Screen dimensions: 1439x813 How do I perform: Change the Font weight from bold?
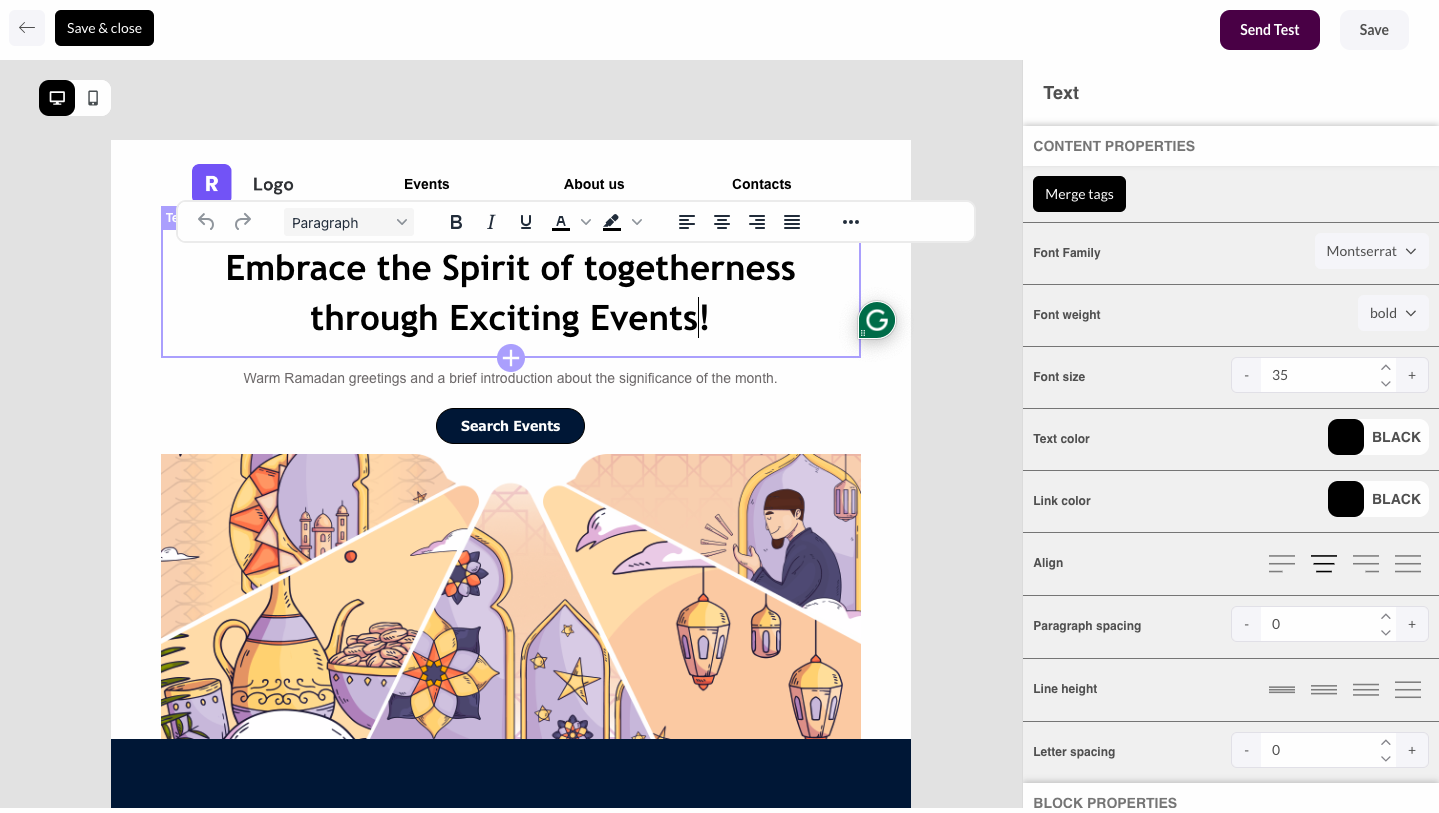1392,312
